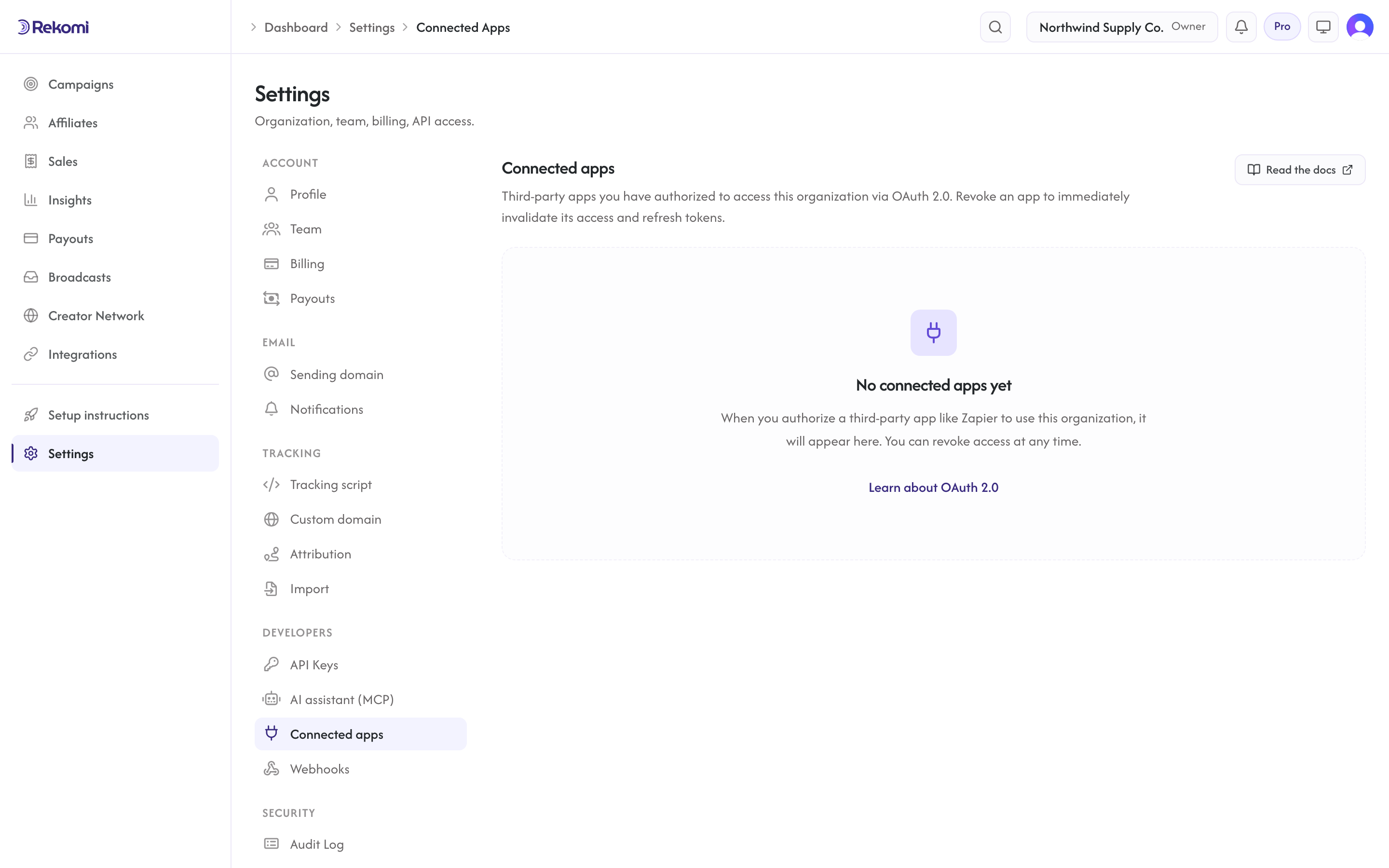Image resolution: width=1389 pixels, height=868 pixels.
Task: Click the Payouts card icon in main sidebar
Action: tap(31, 238)
